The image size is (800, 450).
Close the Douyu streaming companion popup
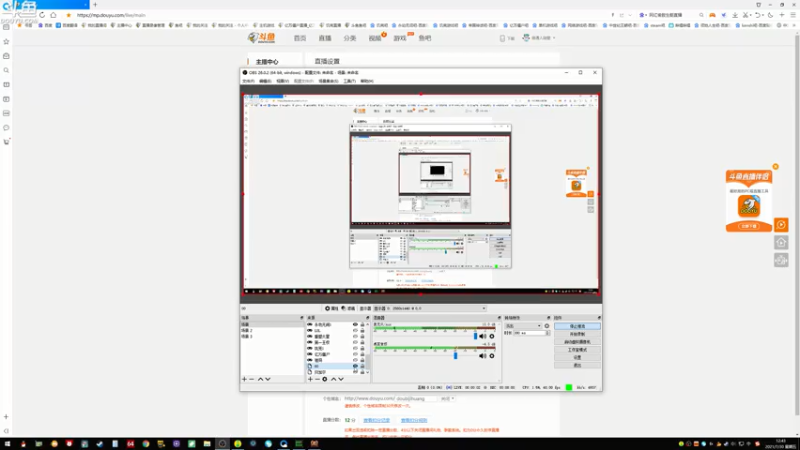tap(776, 166)
